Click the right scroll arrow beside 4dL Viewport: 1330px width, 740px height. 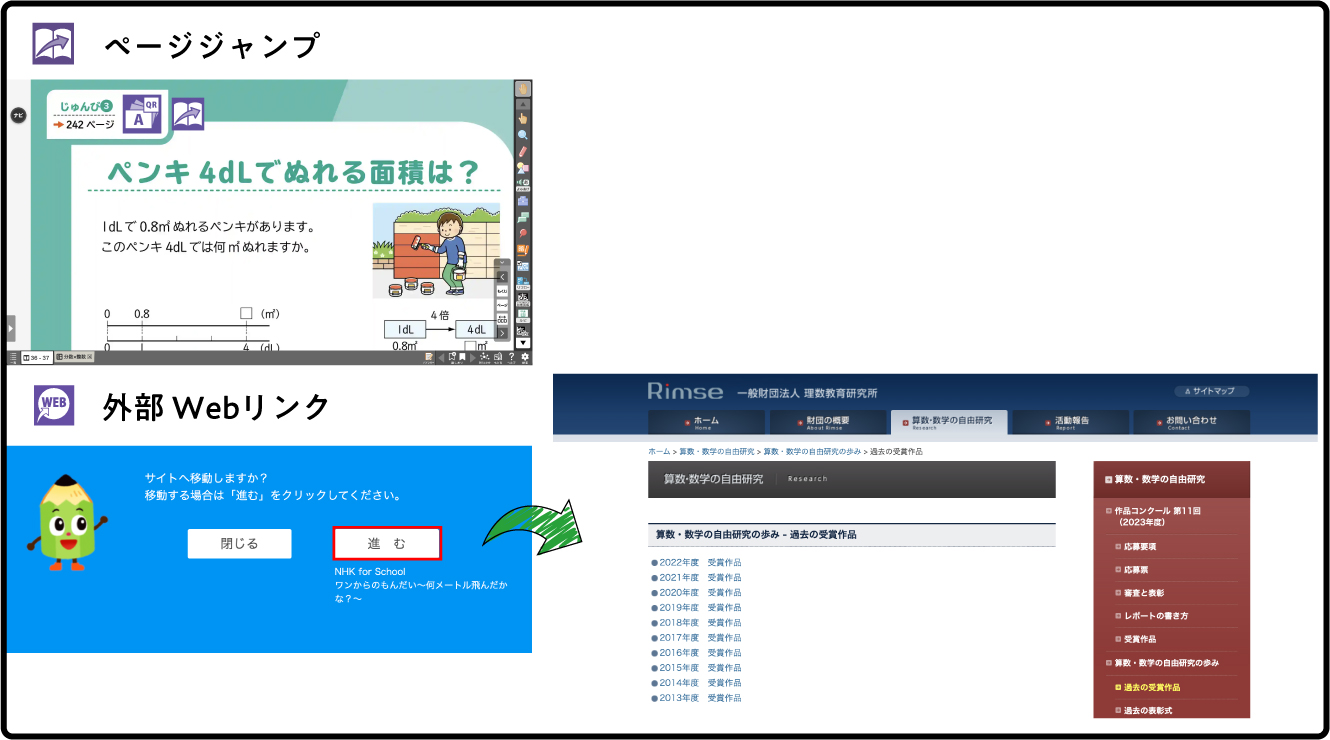click(x=502, y=333)
